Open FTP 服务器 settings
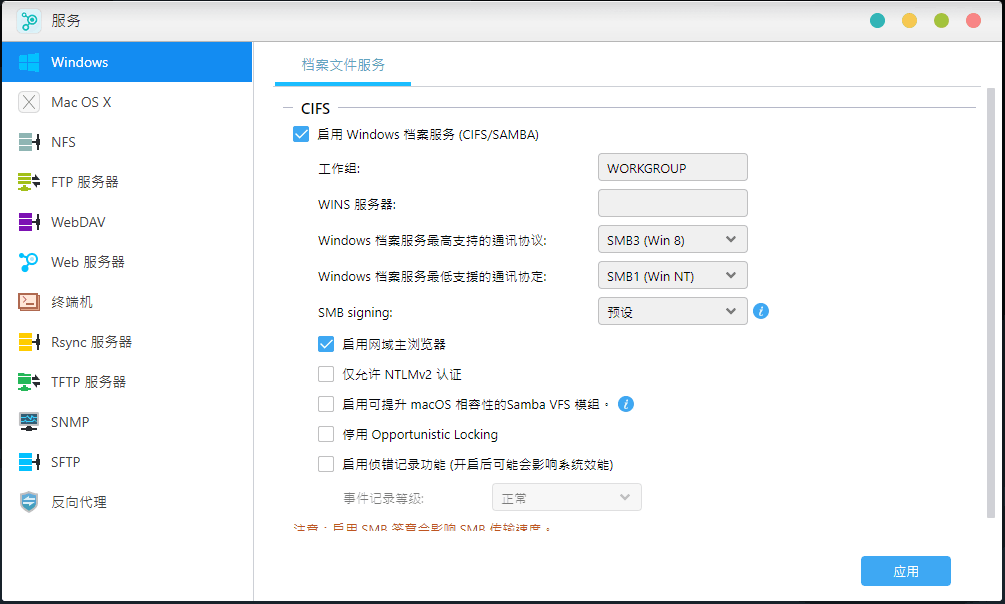 click(85, 181)
